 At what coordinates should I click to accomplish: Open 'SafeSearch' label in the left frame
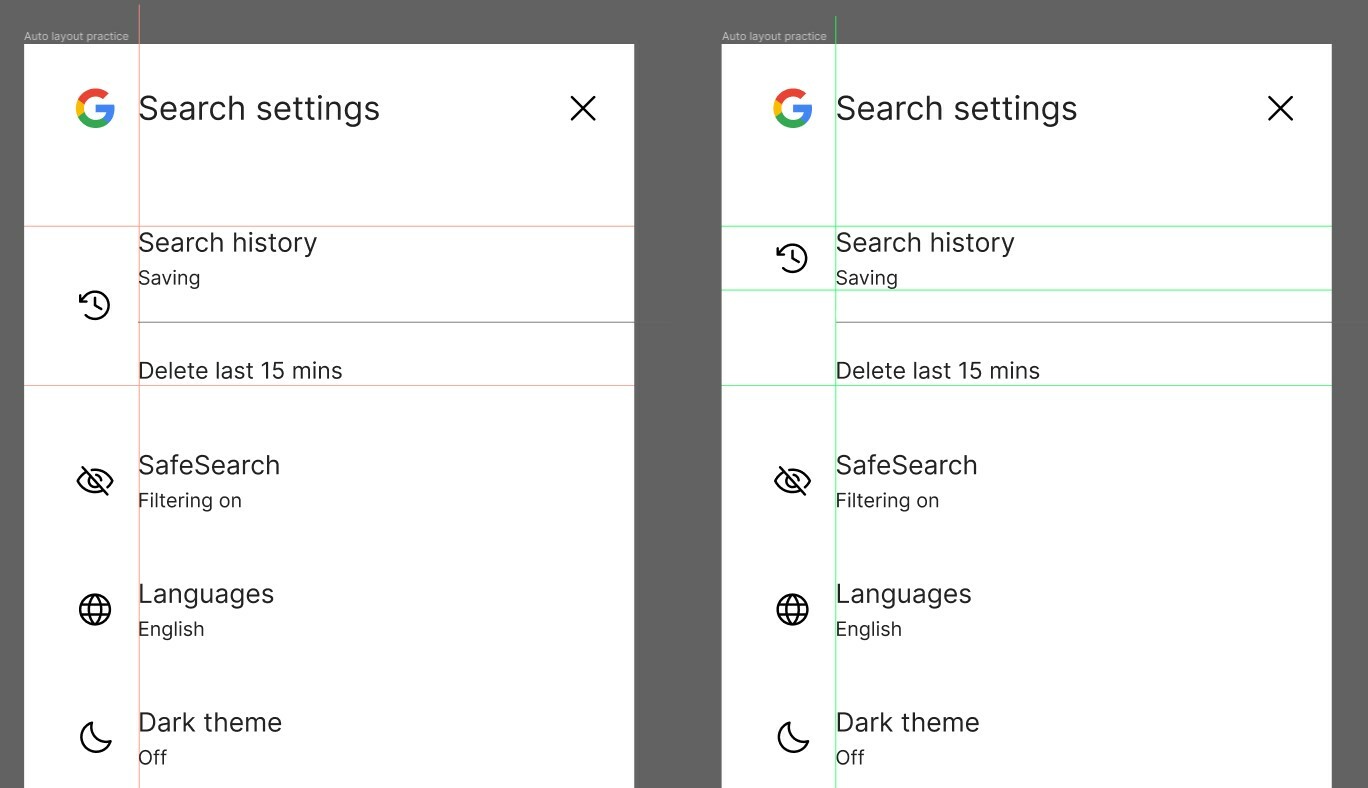[209, 465]
